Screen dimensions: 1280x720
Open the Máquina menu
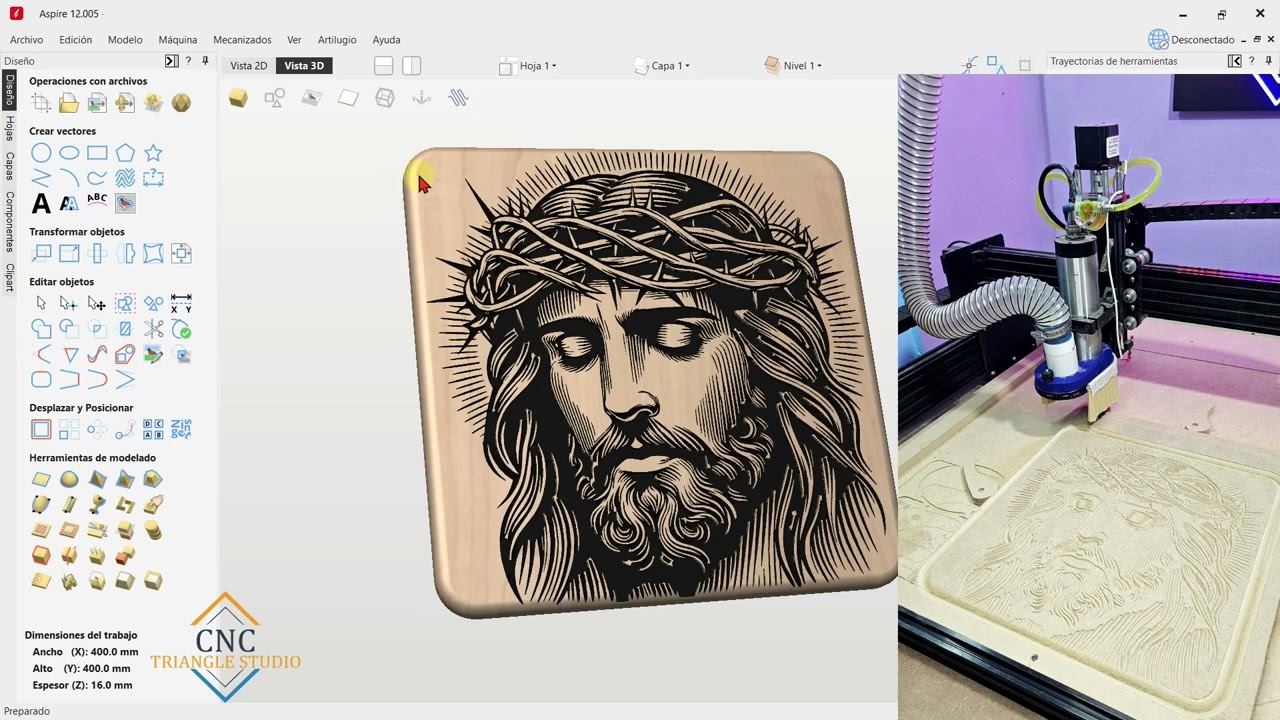[178, 40]
